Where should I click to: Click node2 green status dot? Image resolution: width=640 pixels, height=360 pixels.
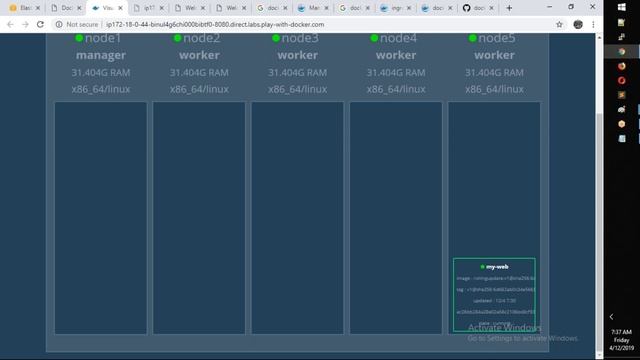coord(178,38)
